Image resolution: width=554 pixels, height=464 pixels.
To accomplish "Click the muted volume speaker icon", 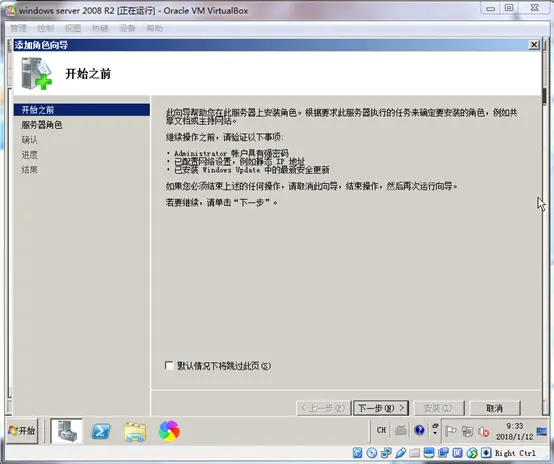I will click(x=483, y=431).
